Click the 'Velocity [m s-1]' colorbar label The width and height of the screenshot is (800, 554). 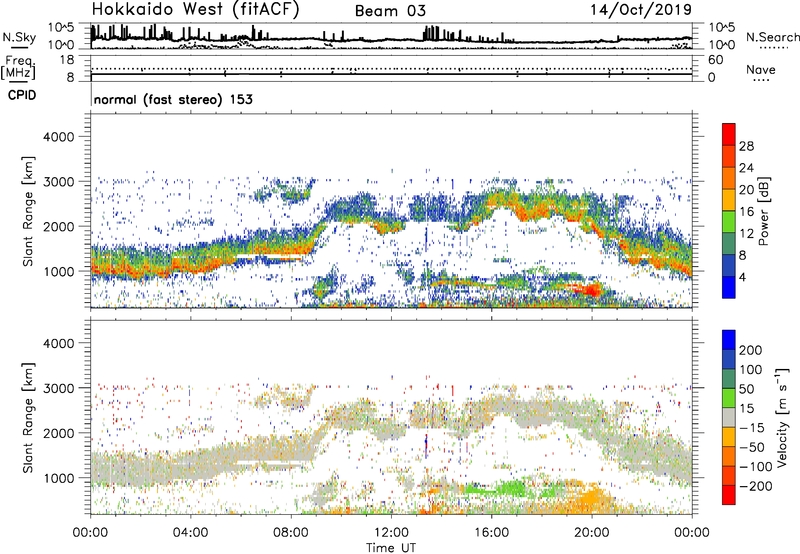coord(781,417)
